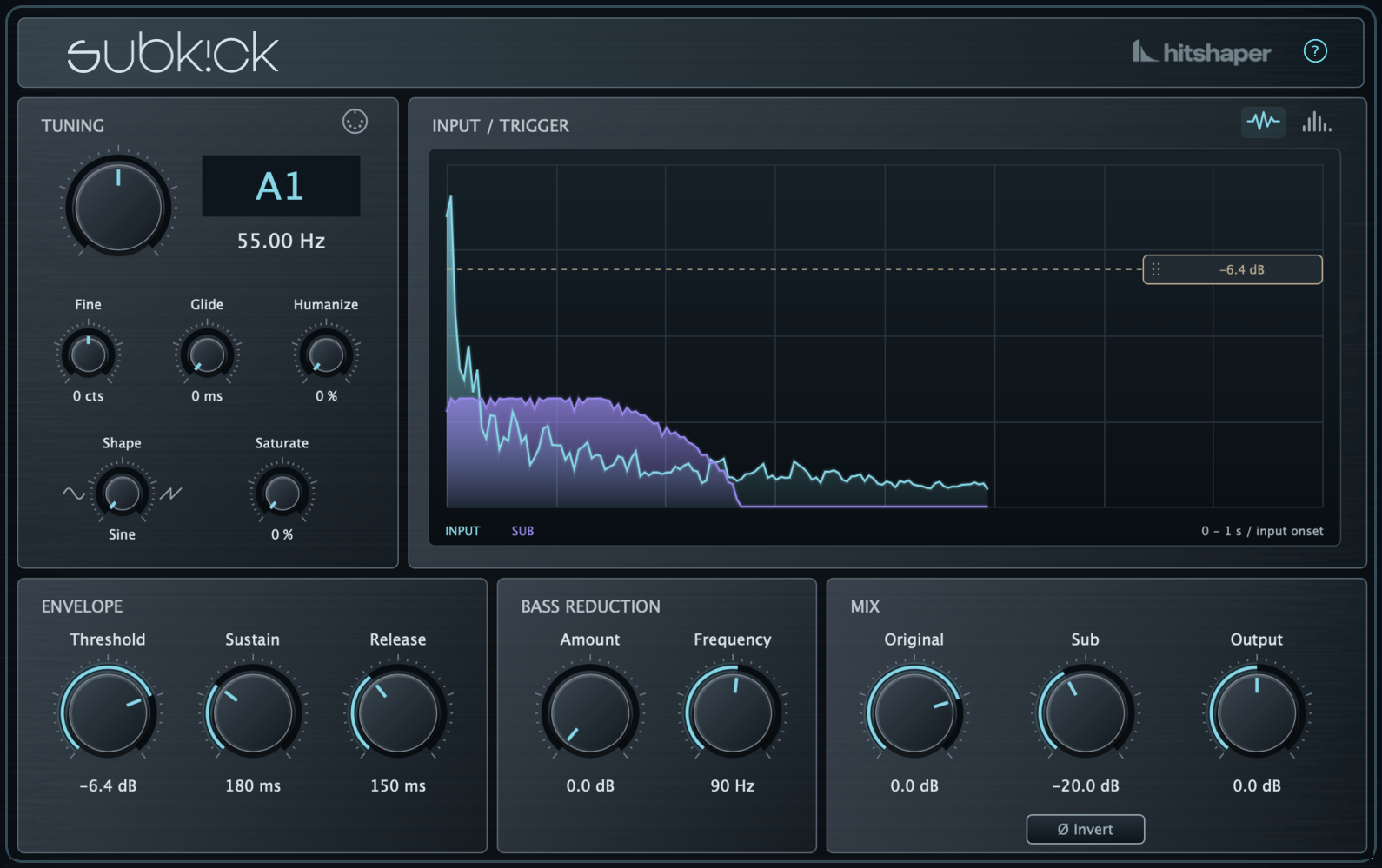
Task: Click the A1 note display
Action: (281, 186)
